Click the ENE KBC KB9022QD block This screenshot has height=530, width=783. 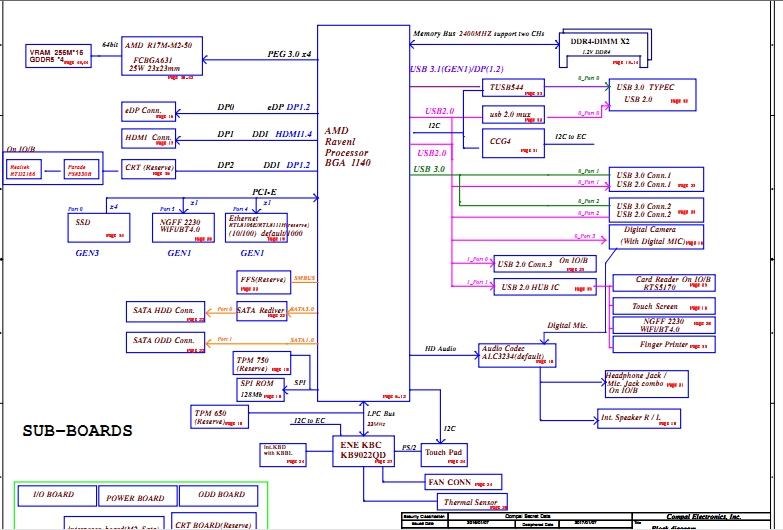coord(364,451)
